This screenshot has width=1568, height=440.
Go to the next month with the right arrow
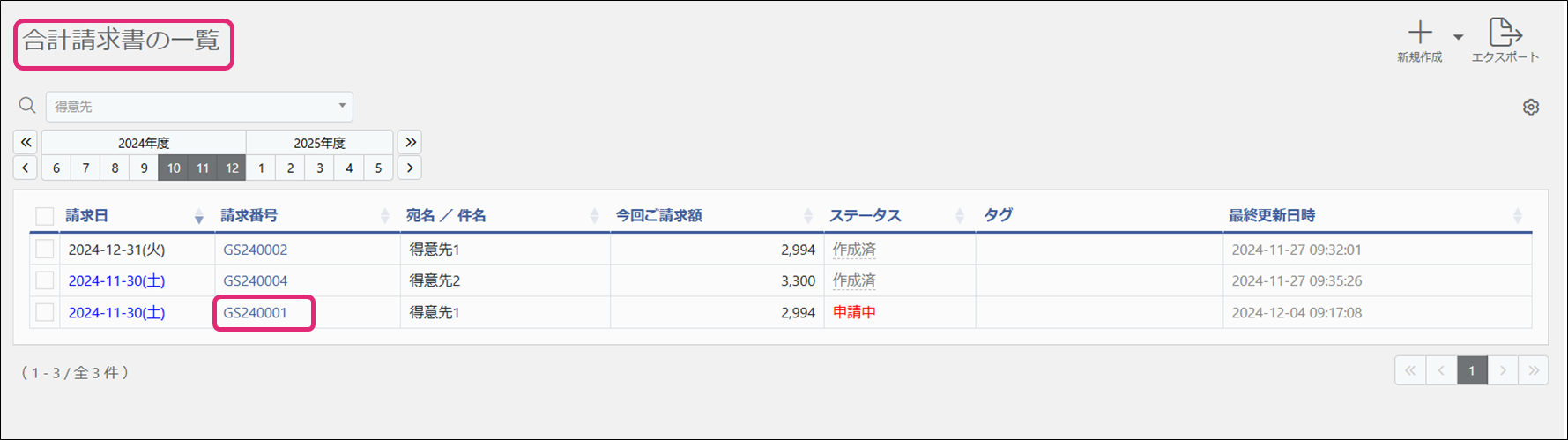[410, 168]
